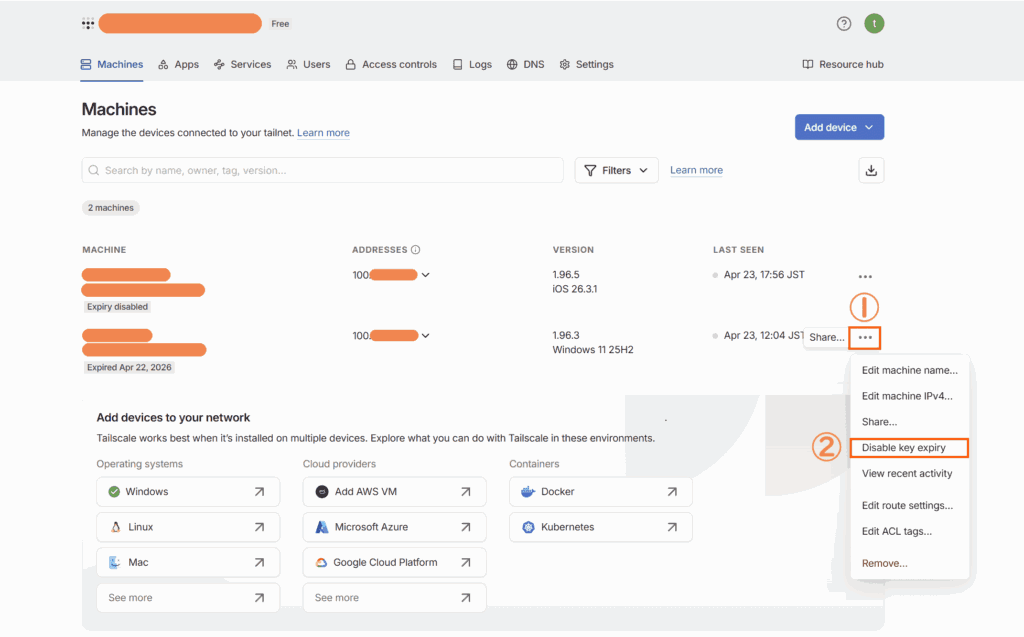Click Learn more link under Machines heading

tap(323, 133)
